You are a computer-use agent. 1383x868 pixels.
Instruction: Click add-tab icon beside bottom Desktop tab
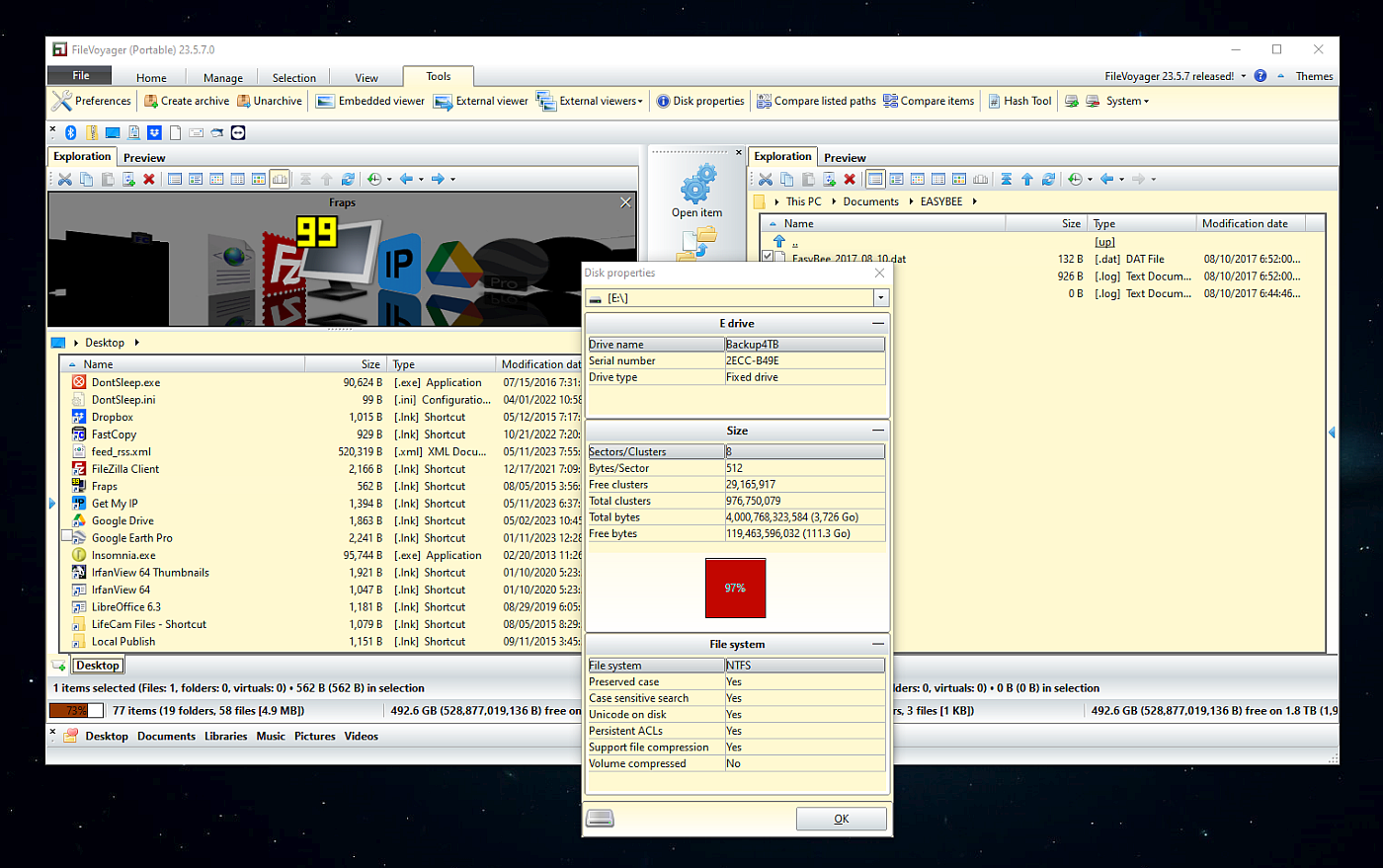coord(59,666)
